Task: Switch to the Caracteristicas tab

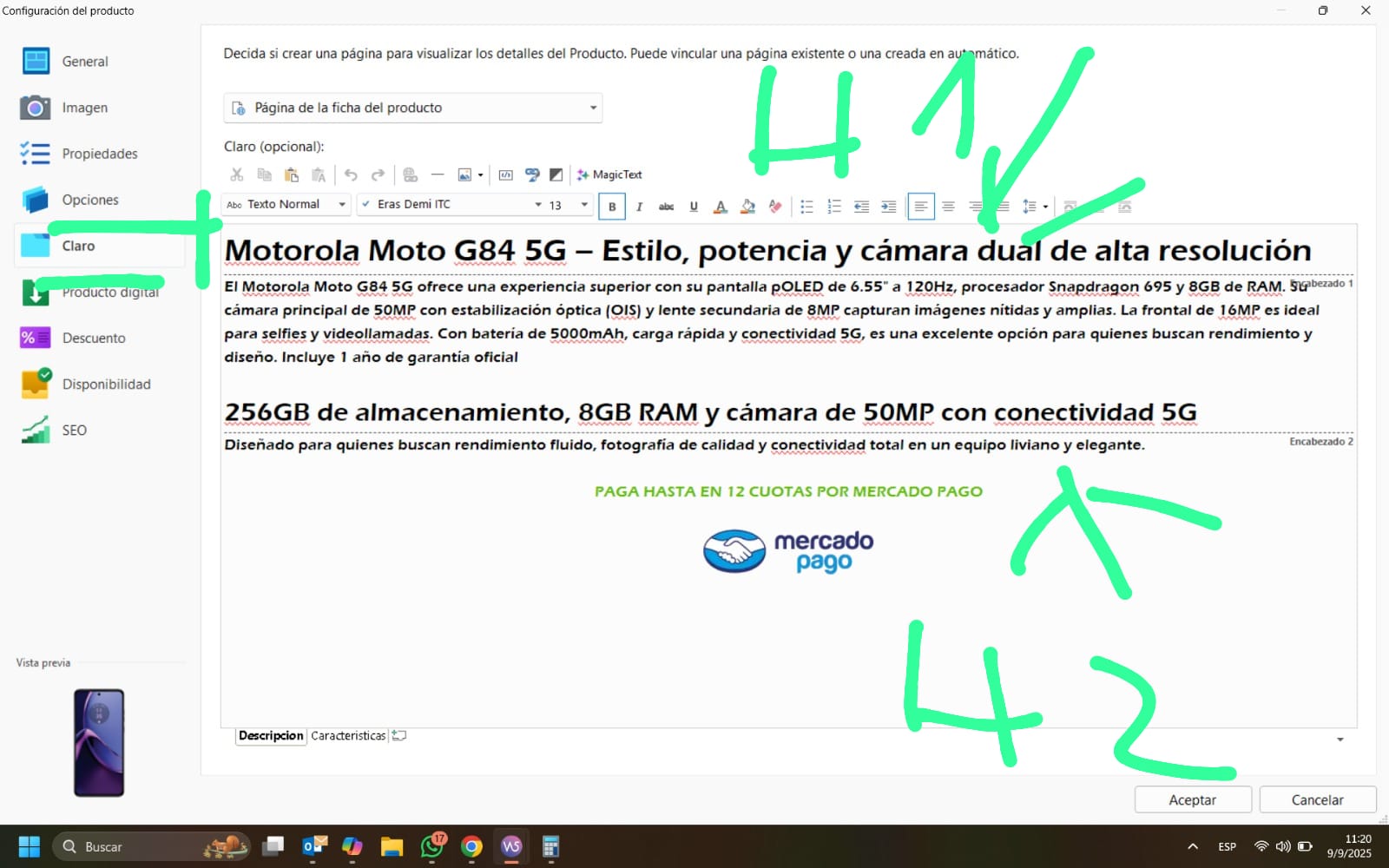Action: tap(348, 735)
